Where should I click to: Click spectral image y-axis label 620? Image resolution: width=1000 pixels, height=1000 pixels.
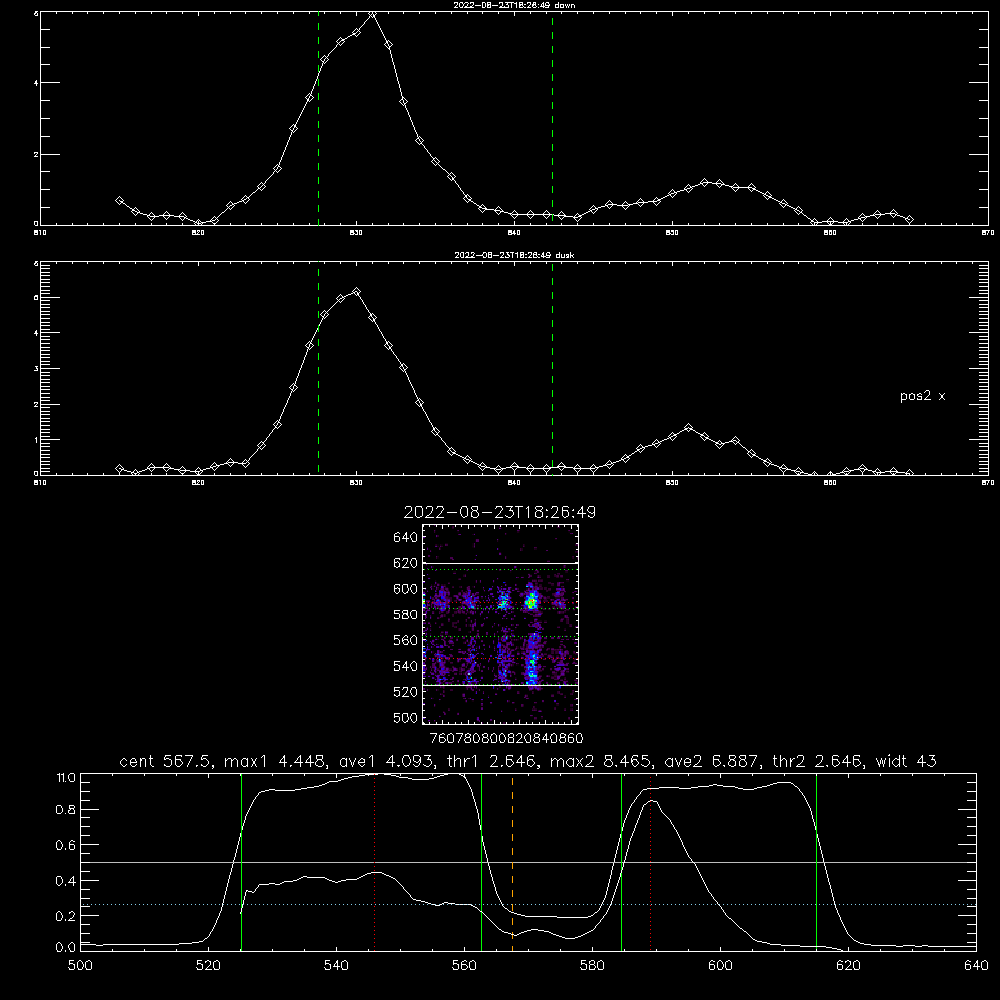(x=405, y=563)
